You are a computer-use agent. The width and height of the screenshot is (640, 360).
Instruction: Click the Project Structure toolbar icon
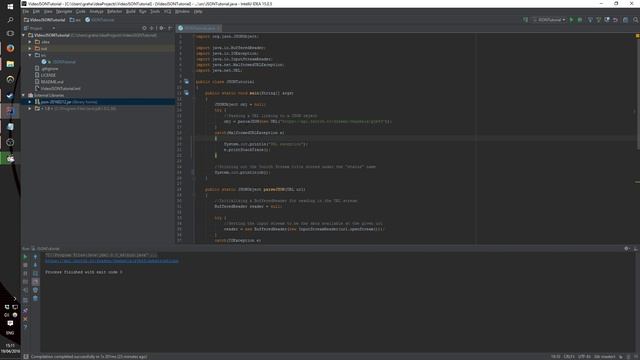coord(625,20)
